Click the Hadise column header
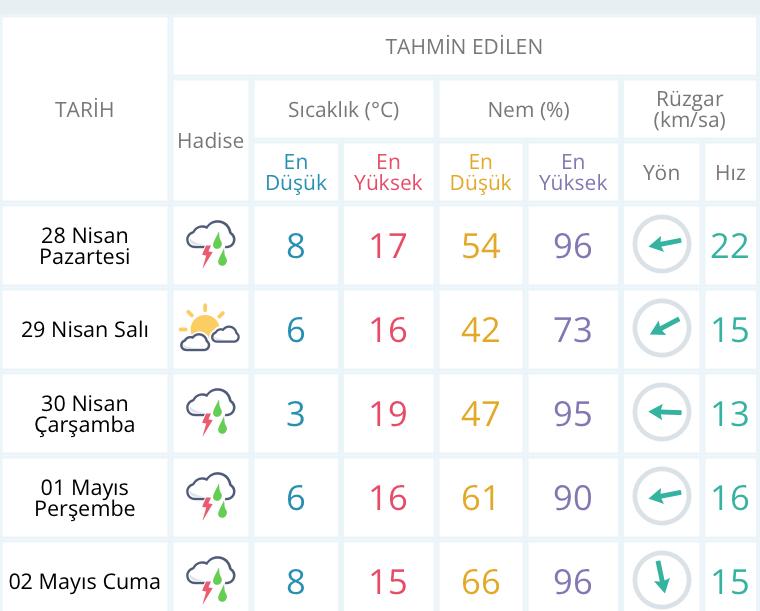The image size is (760, 611). (210, 141)
